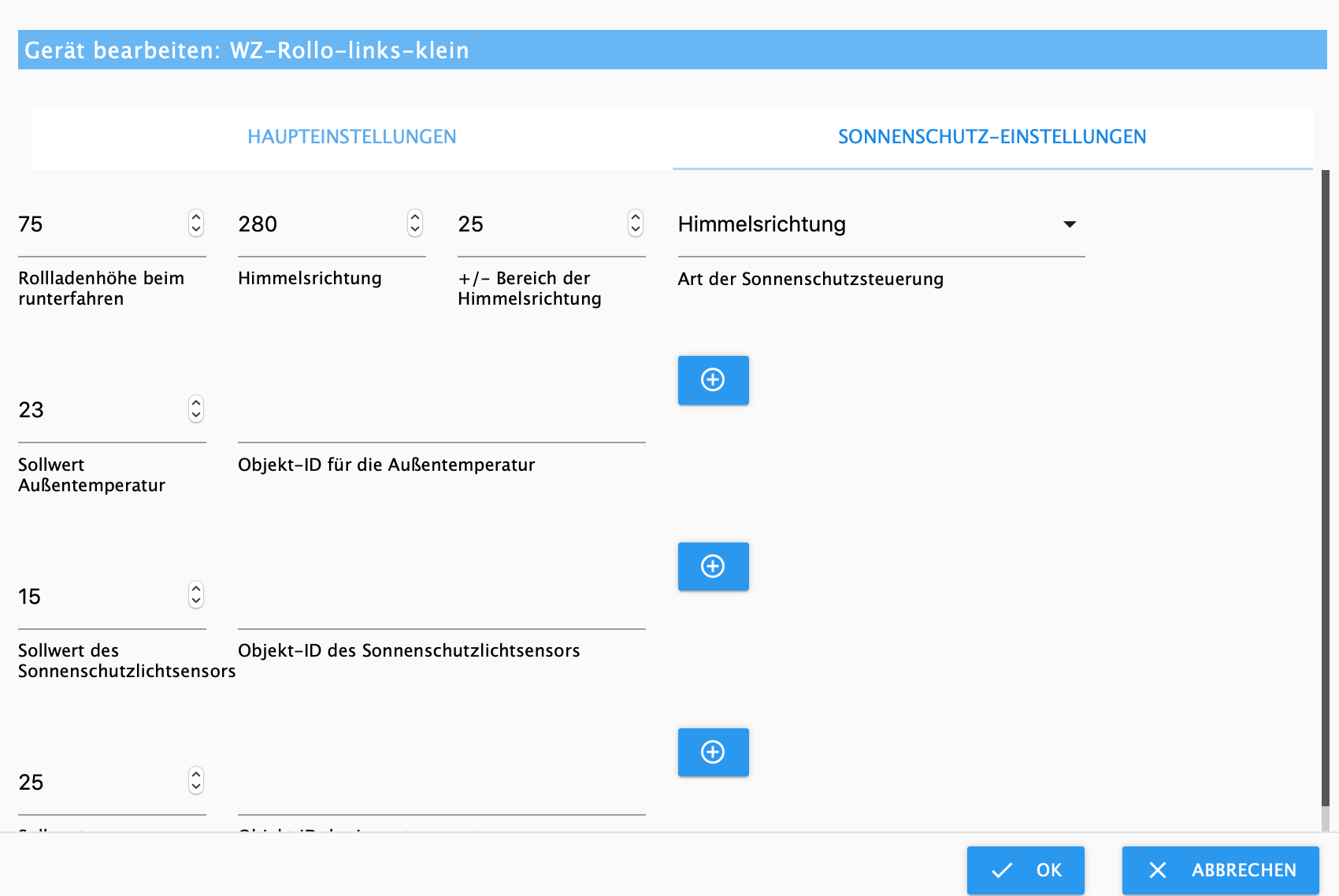
Task: Open the Haupteinstellungen tab
Action: 352,137
